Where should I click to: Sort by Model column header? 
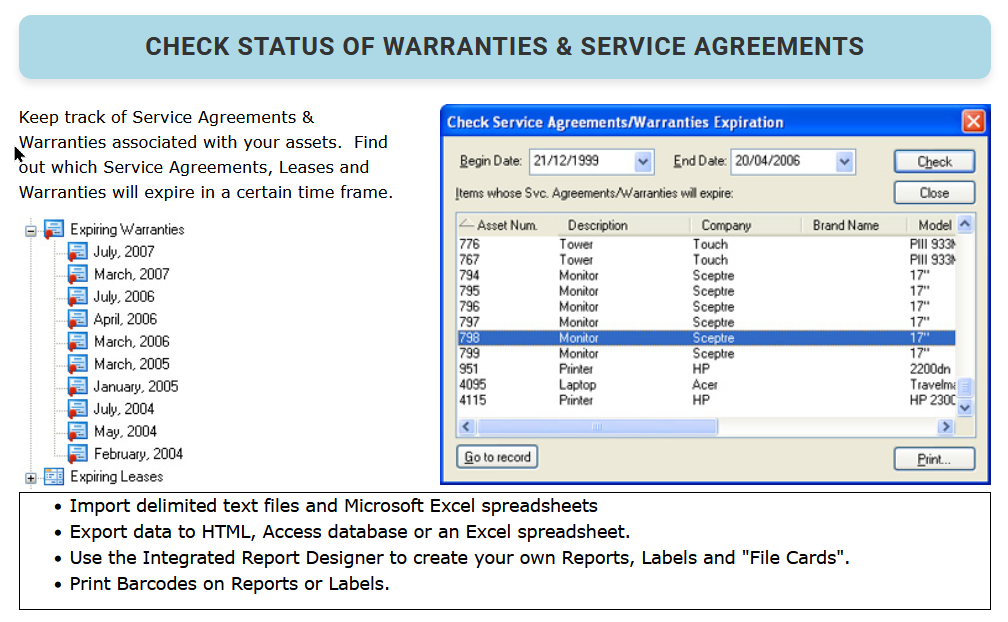coord(934,225)
